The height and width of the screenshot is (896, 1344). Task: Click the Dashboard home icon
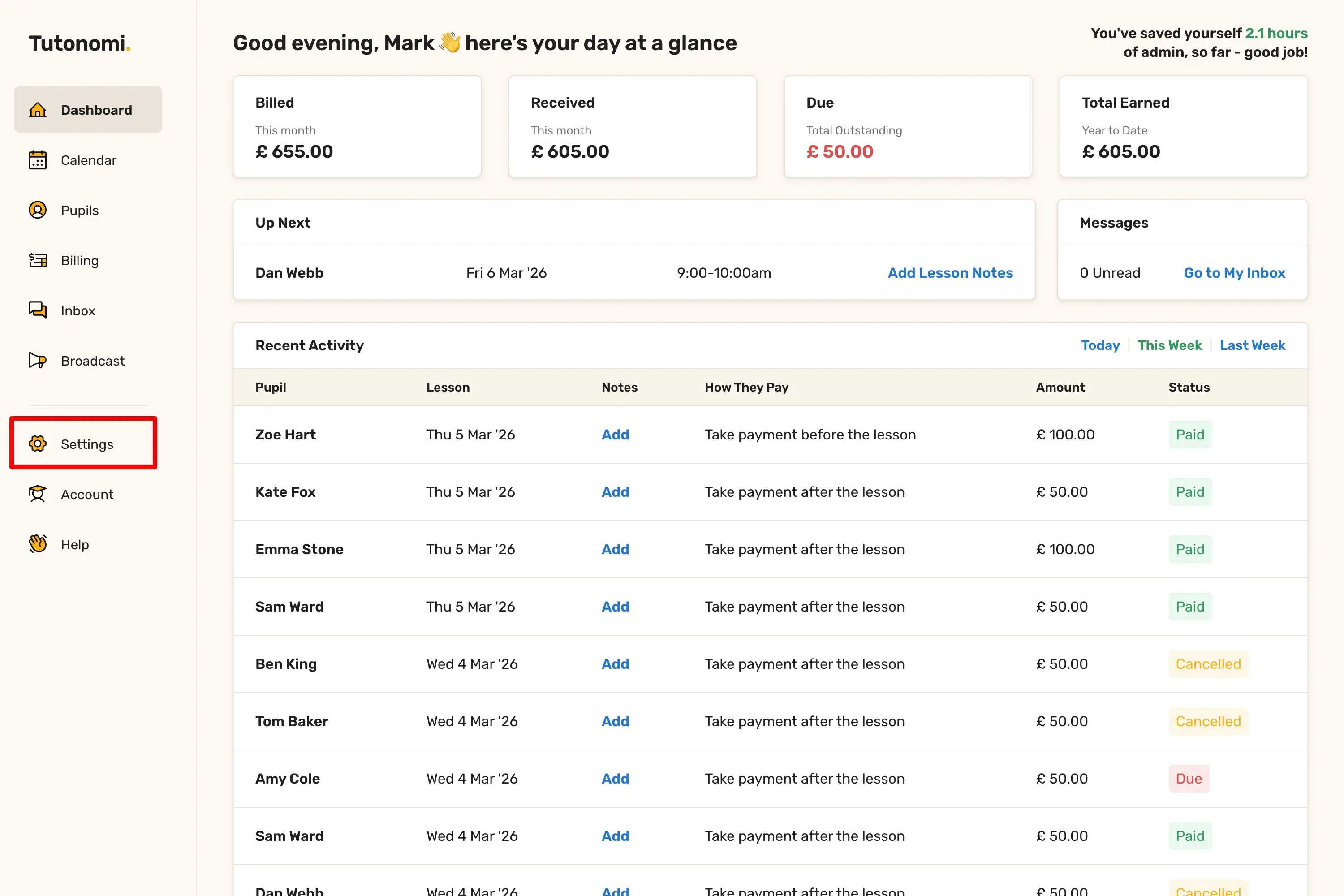(x=38, y=110)
